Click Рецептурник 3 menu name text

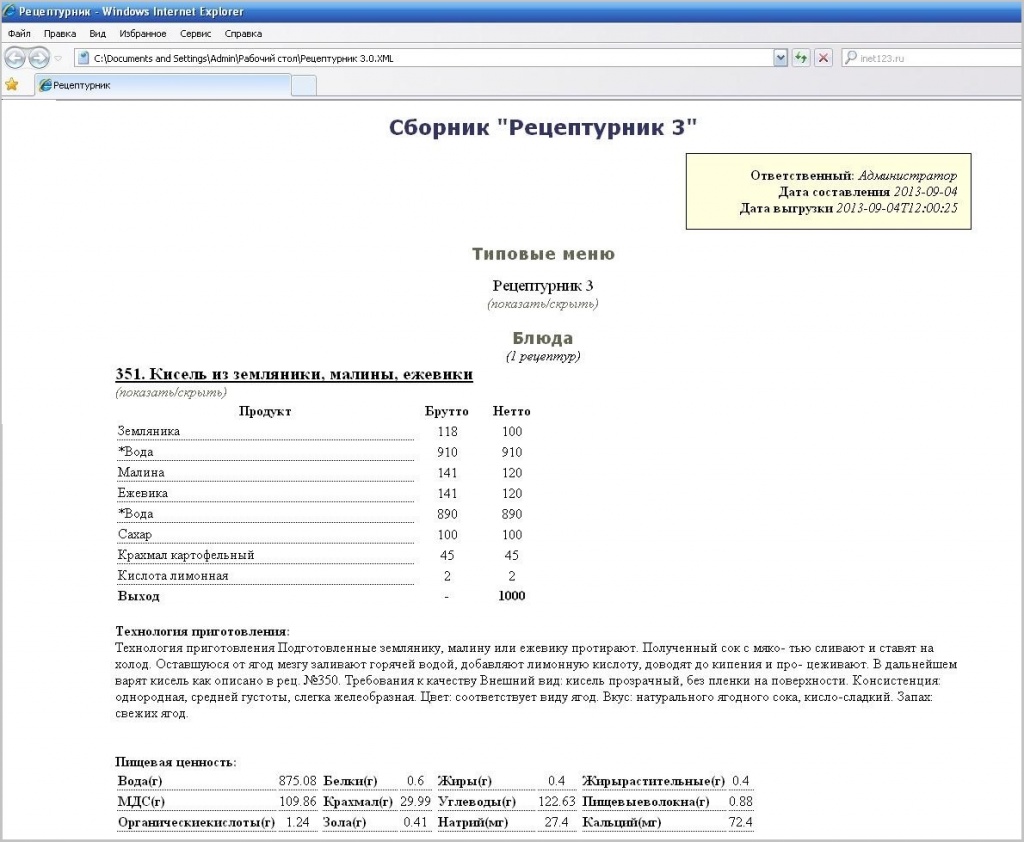[x=543, y=285]
